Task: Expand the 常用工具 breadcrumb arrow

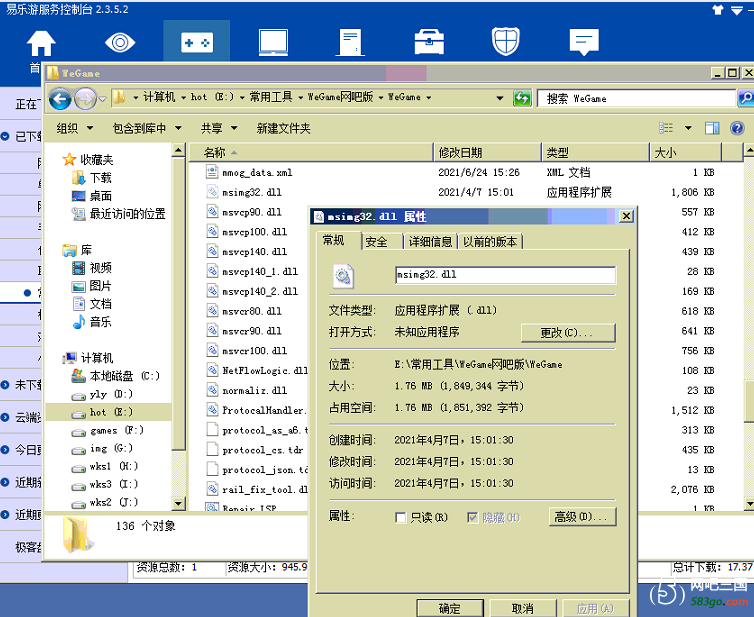Action: pos(301,98)
